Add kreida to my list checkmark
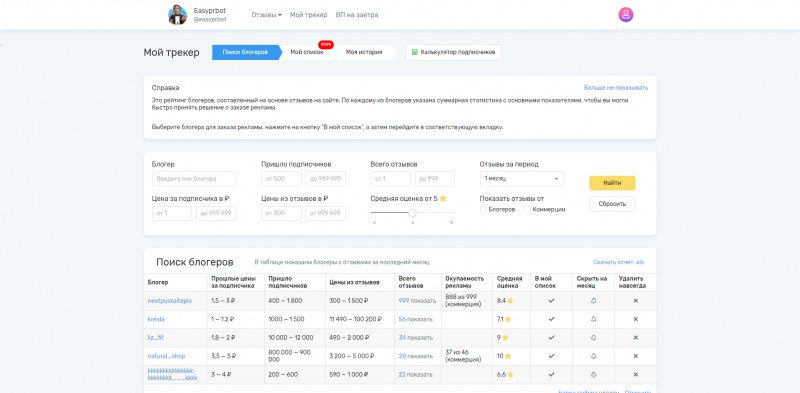800x393 pixels. 551,319
